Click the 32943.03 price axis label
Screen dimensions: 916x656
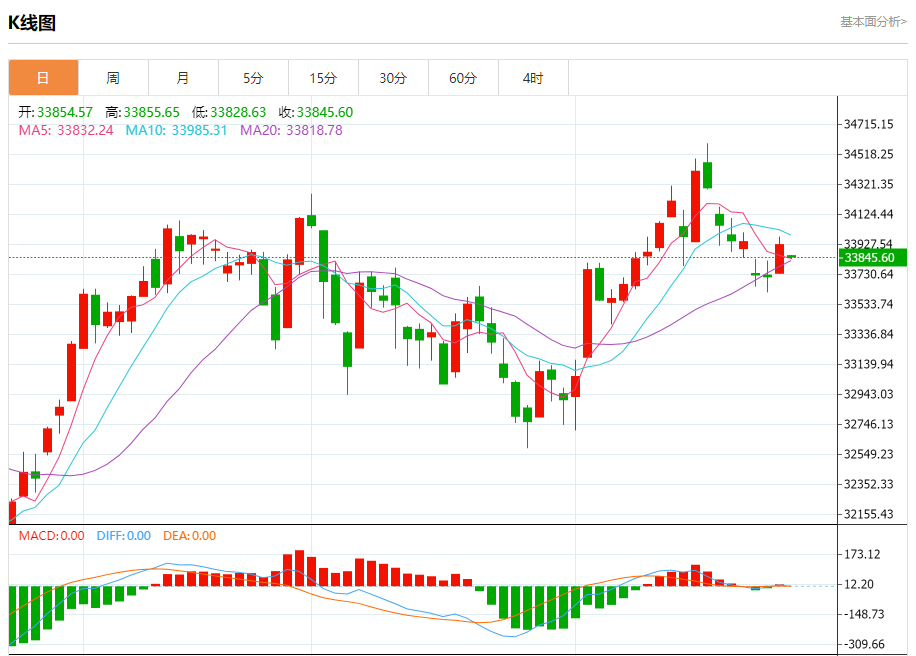[869, 394]
